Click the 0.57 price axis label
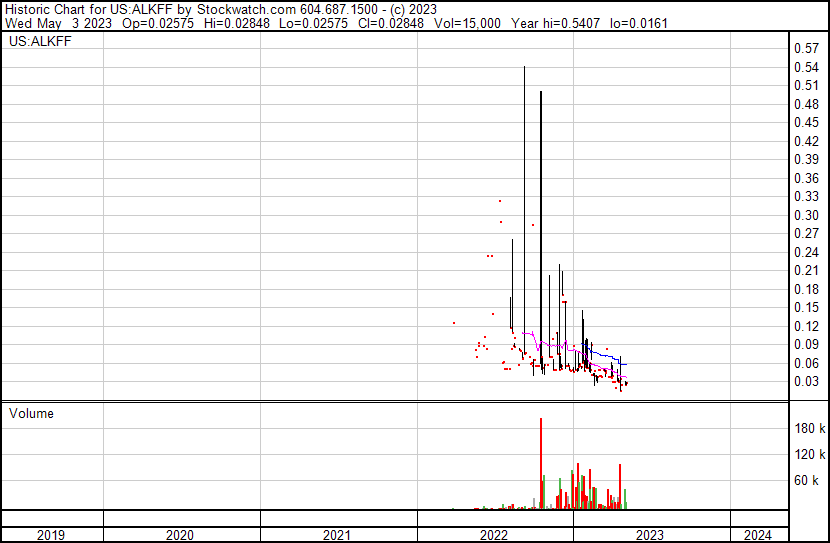 coord(805,48)
